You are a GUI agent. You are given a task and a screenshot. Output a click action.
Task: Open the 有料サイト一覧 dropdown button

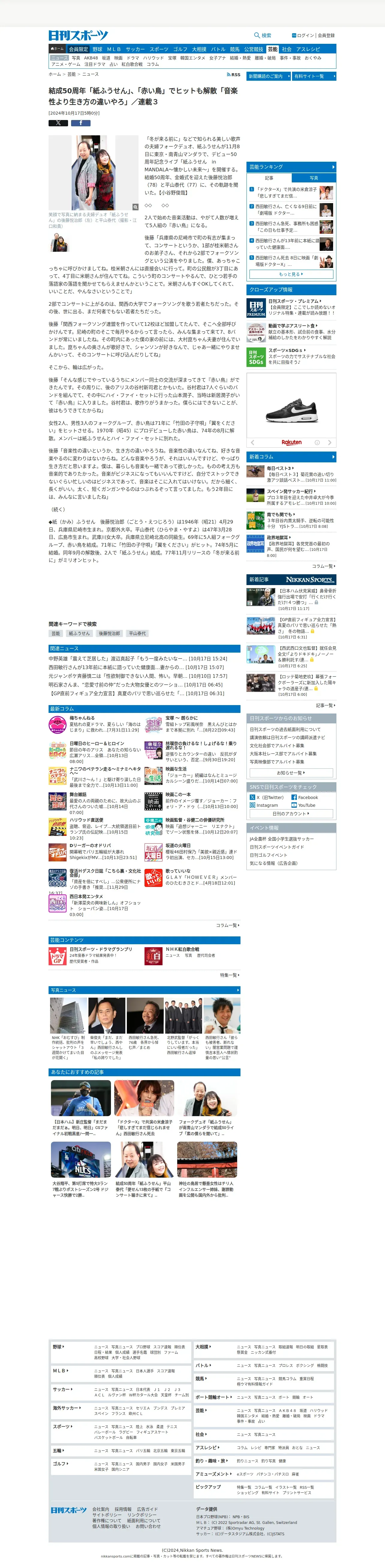314,76
